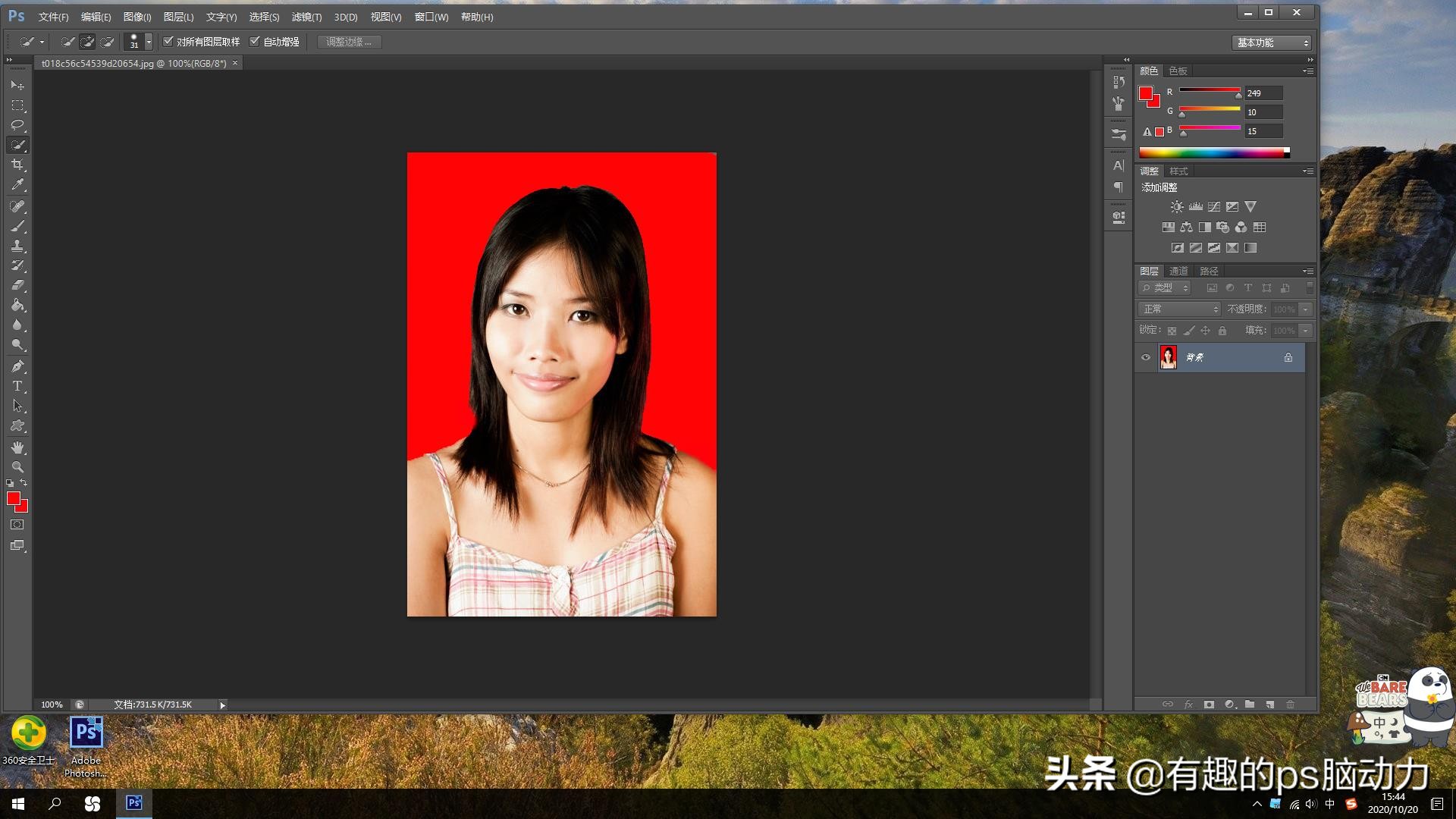Screen dimensions: 1456x819
Task: Click the R value input field
Action: coord(1263,93)
